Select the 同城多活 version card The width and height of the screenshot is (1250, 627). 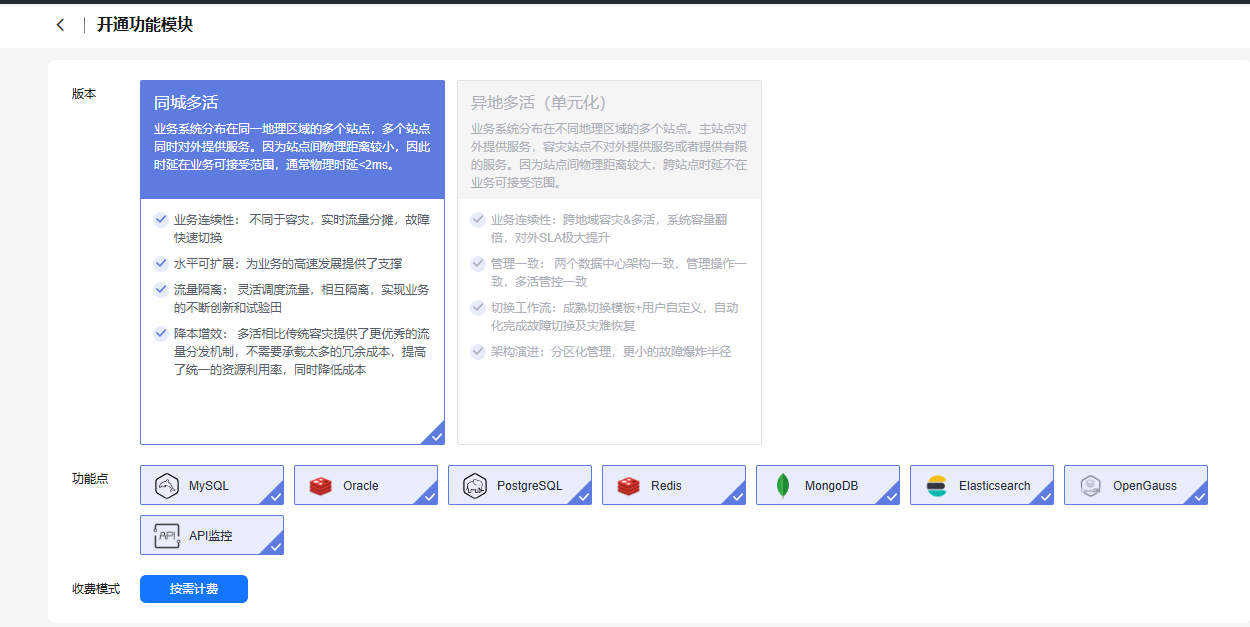[x=292, y=262]
